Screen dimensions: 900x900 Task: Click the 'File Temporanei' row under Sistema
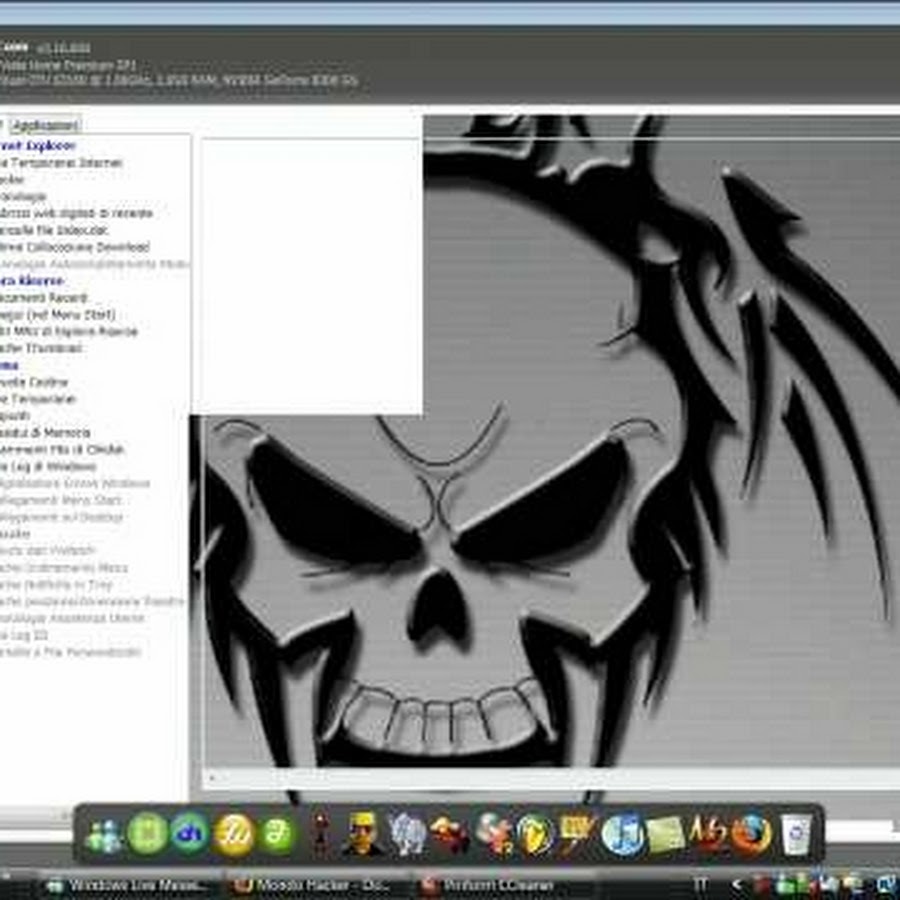(38, 399)
